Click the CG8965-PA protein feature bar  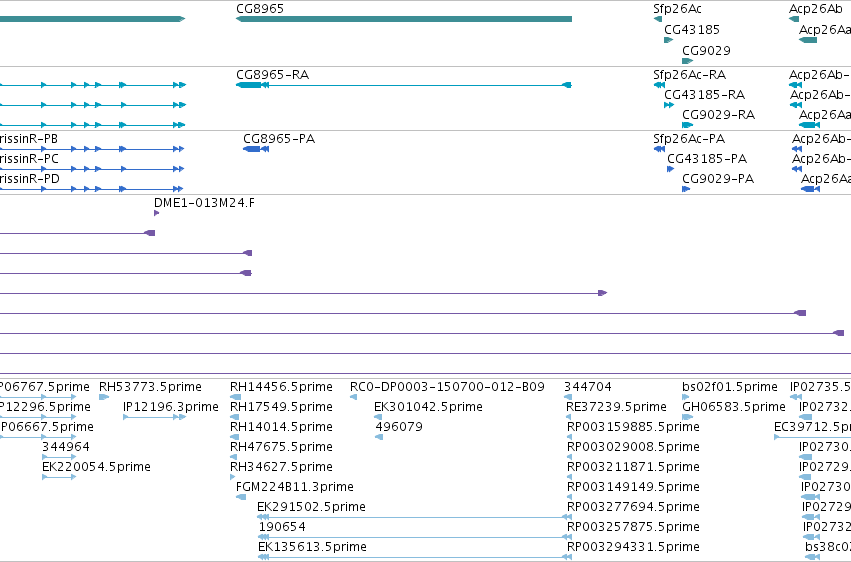[x=256, y=149]
